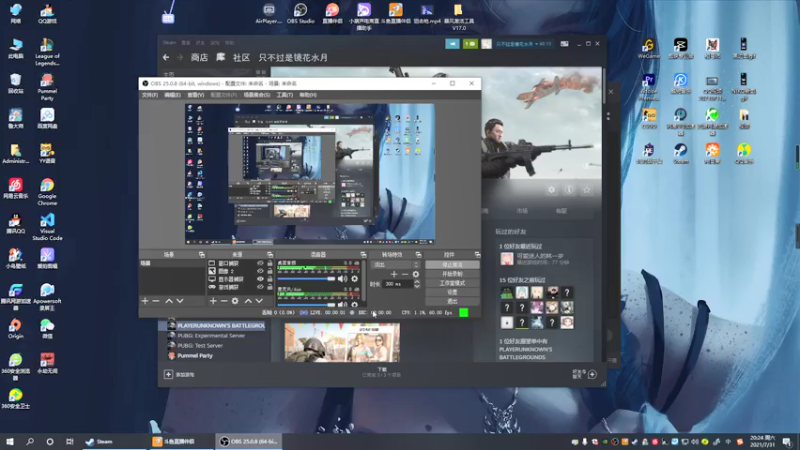Select PUBG: Test Server in Steam library

(199, 345)
